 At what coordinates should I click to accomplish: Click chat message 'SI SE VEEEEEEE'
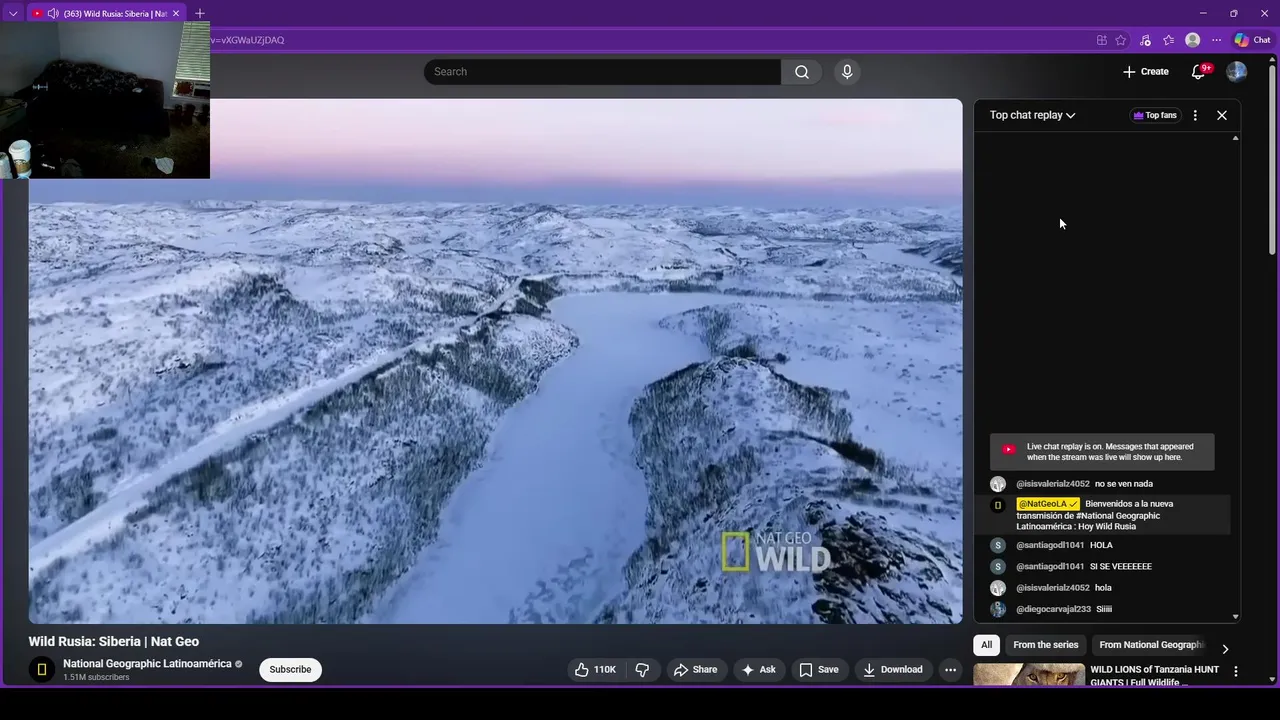pyautogui.click(x=1121, y=567)
